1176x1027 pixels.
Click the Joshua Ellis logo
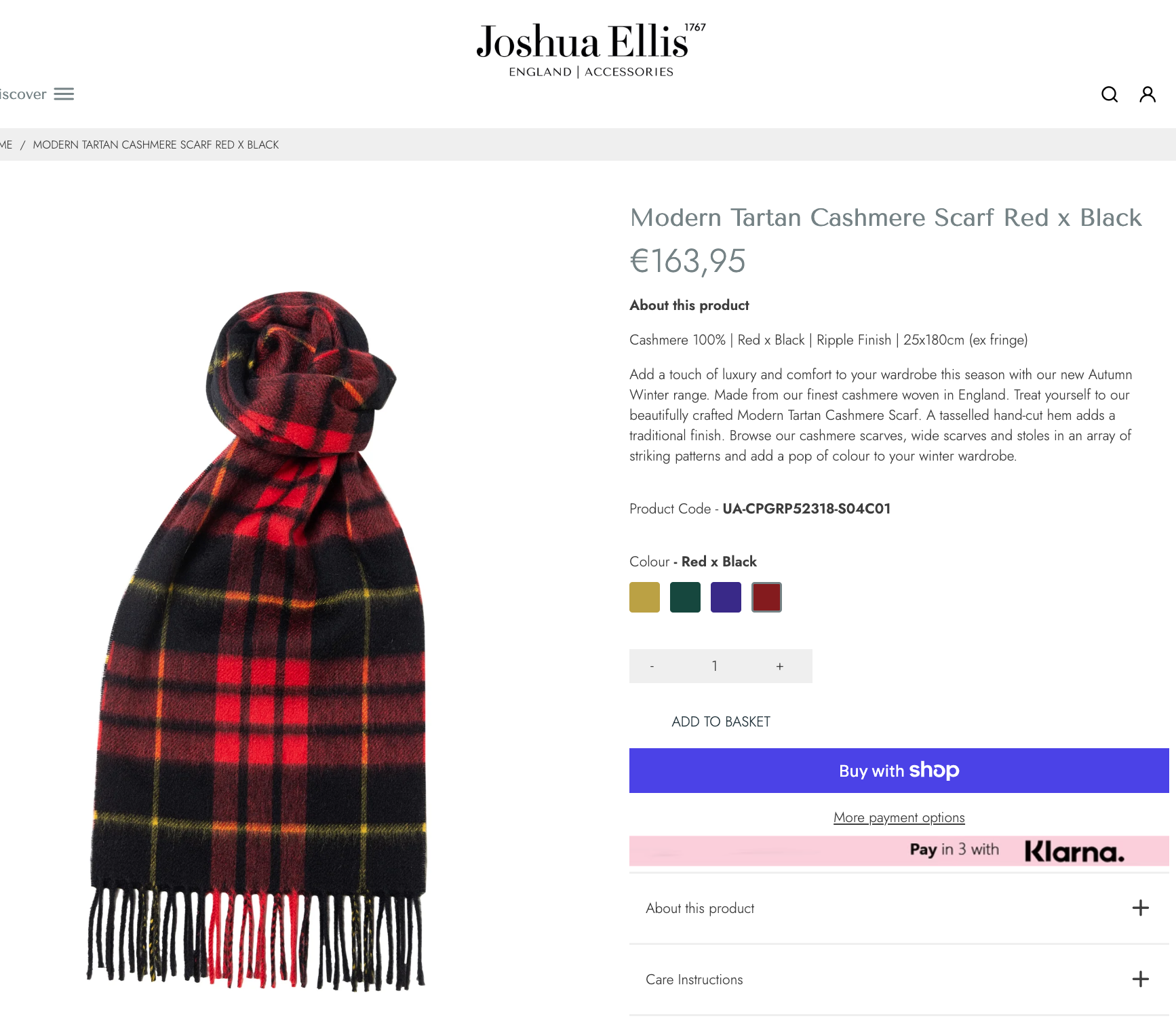point(591,50)
